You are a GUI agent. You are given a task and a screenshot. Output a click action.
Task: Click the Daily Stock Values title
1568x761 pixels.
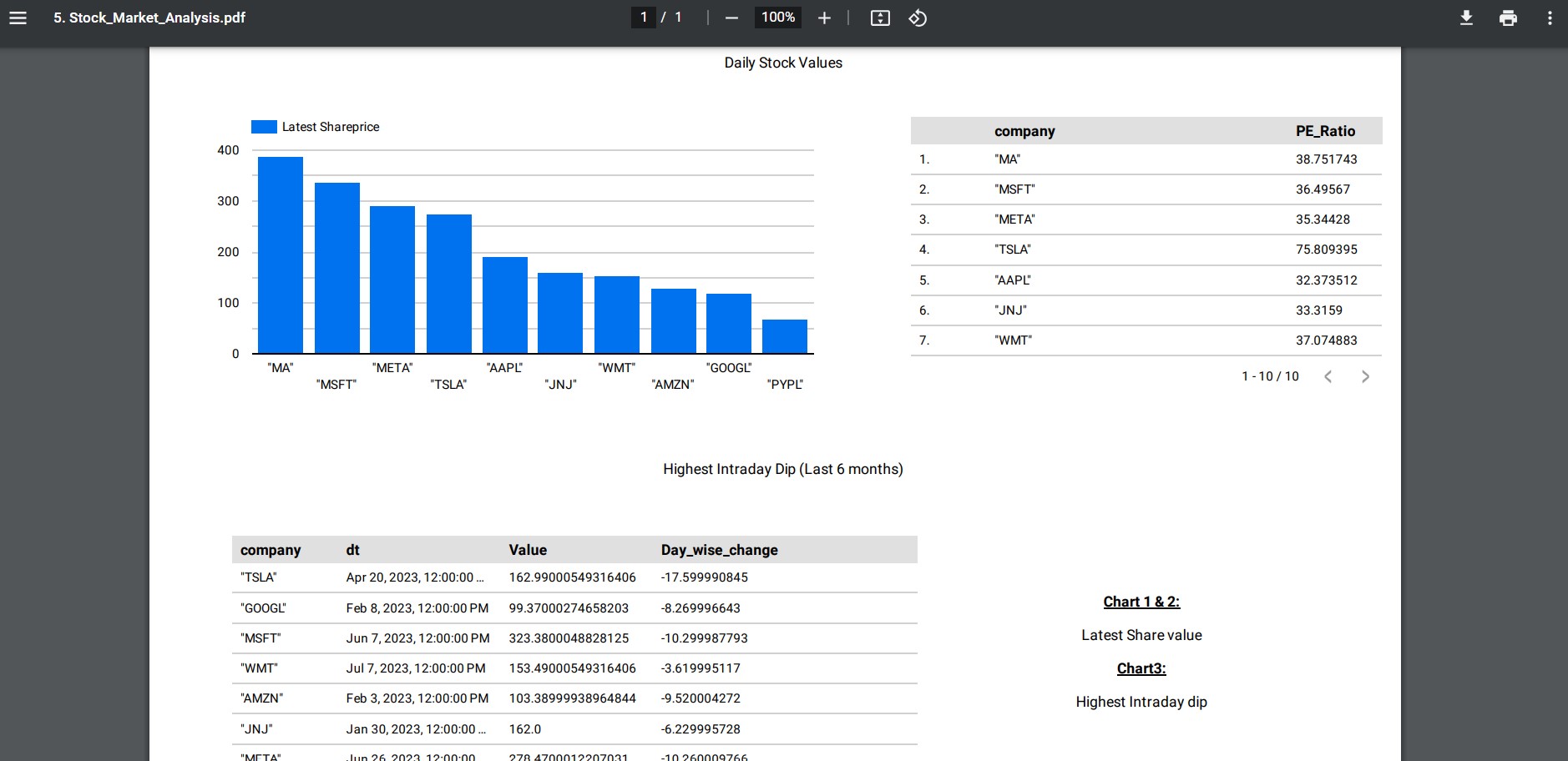783,63
